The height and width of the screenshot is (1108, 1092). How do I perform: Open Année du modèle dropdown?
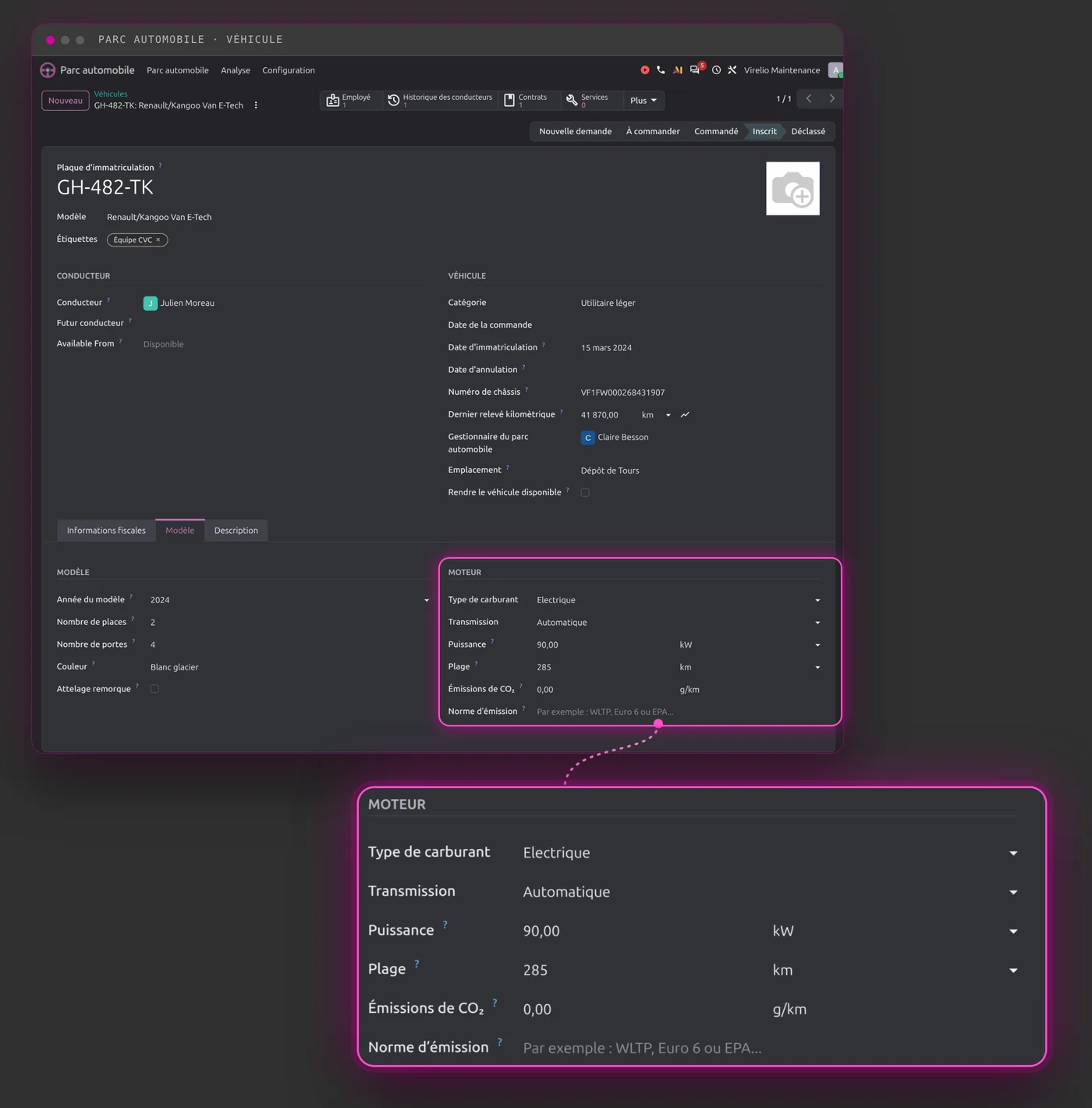click(289, 600)
